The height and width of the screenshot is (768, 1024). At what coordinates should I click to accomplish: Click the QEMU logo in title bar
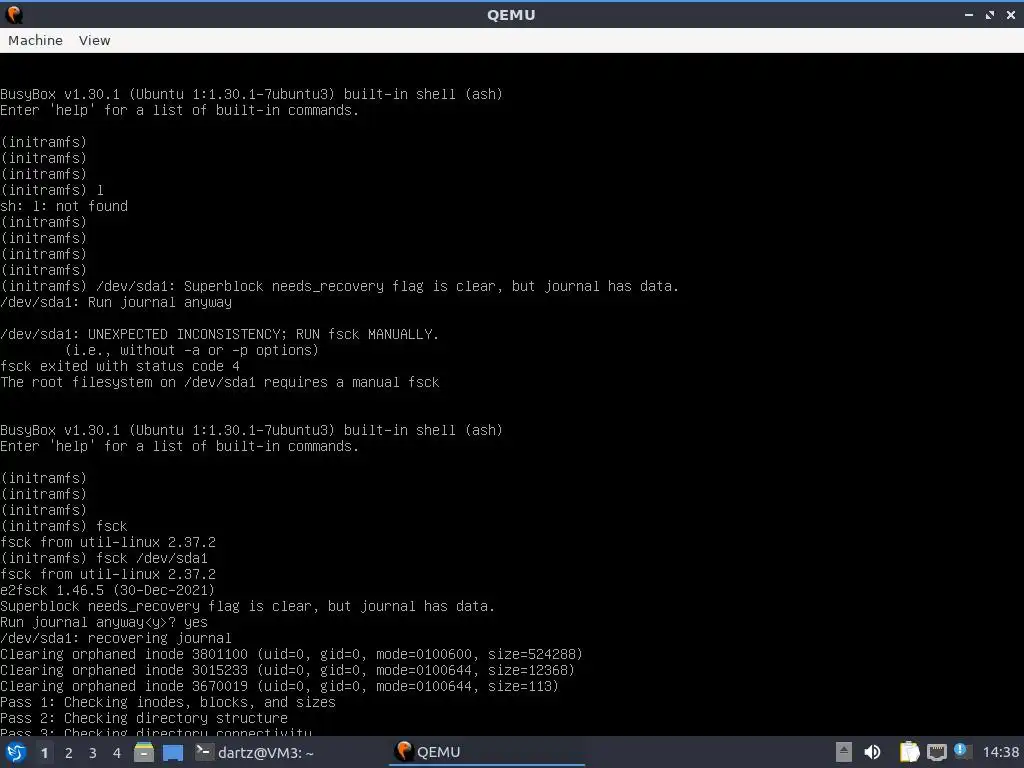(14, 14)
